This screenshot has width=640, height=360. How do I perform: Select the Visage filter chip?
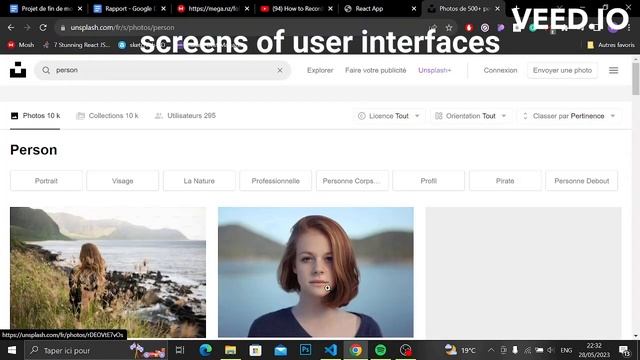point(122,181)
